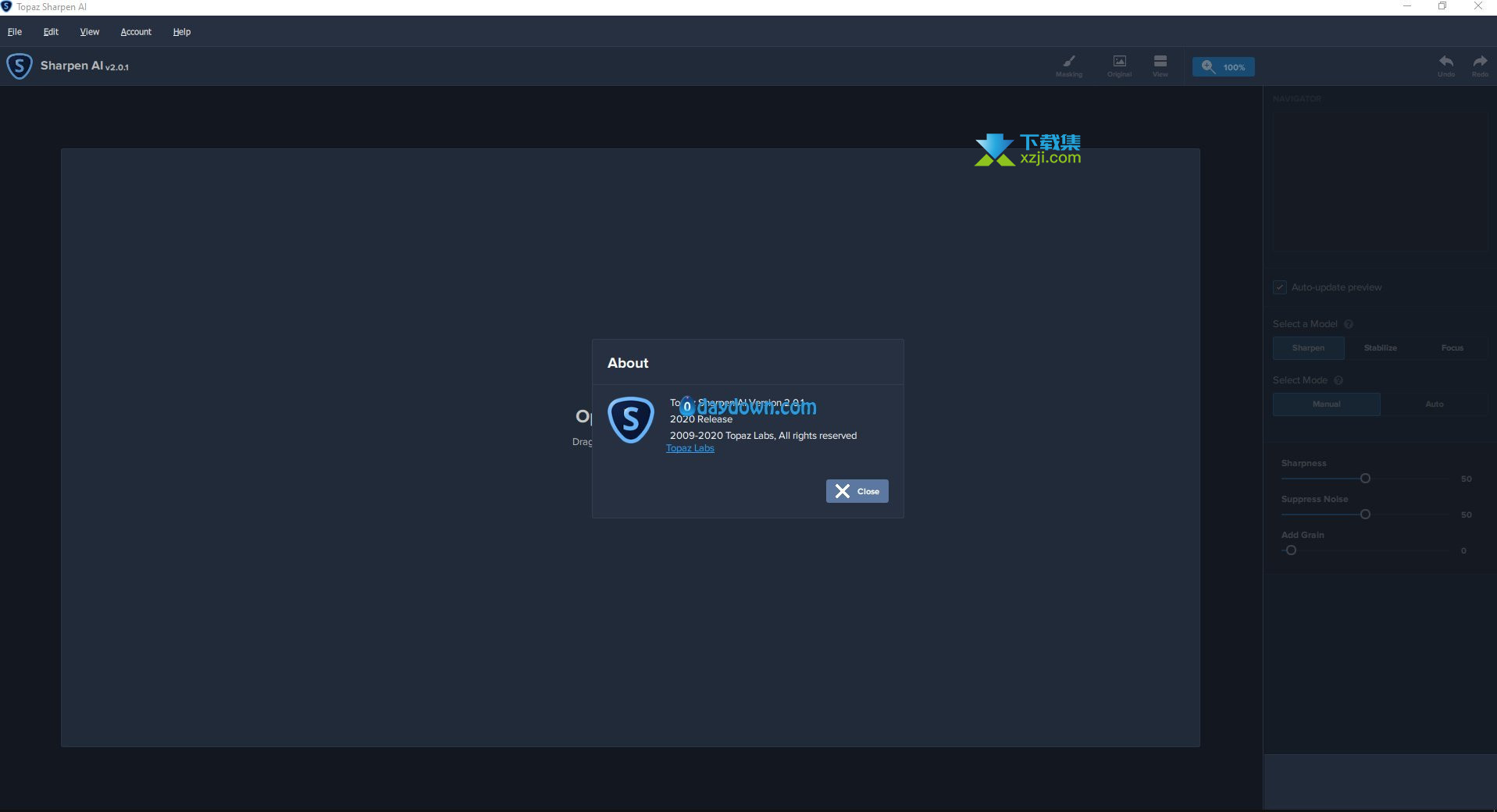Select the Focus model
The height and width of the screenshot is (812, 1497).
click(x=1452, y=348)
